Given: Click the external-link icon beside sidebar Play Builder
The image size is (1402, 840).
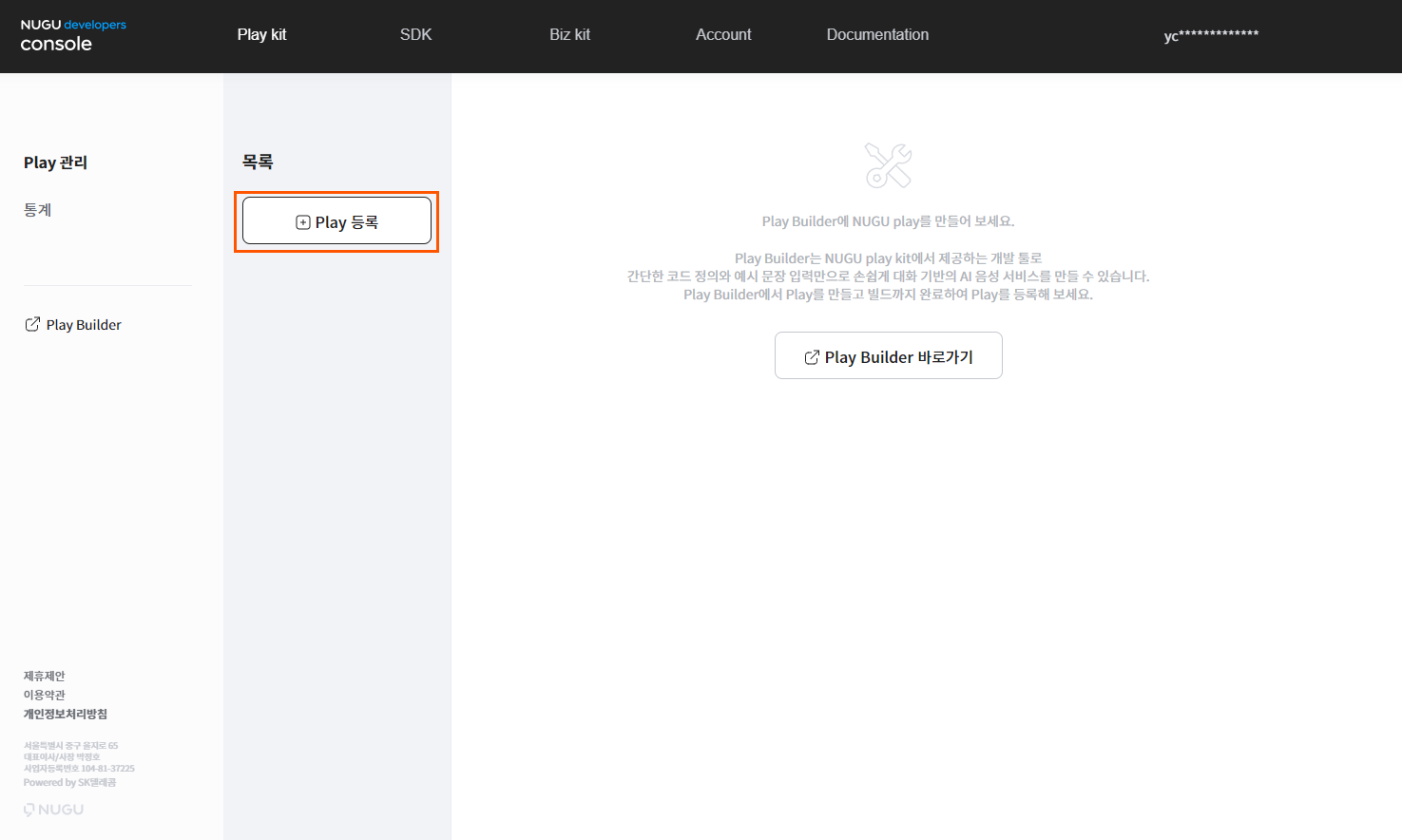Looking at the screenshot, I should click(32, 325).
